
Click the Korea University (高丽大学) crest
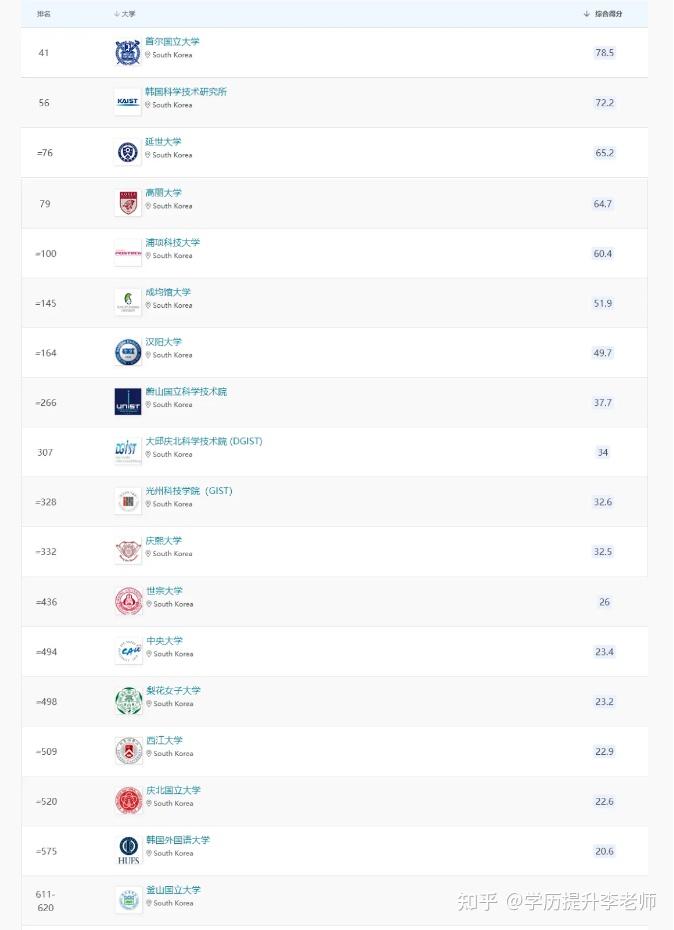(128, 203)
